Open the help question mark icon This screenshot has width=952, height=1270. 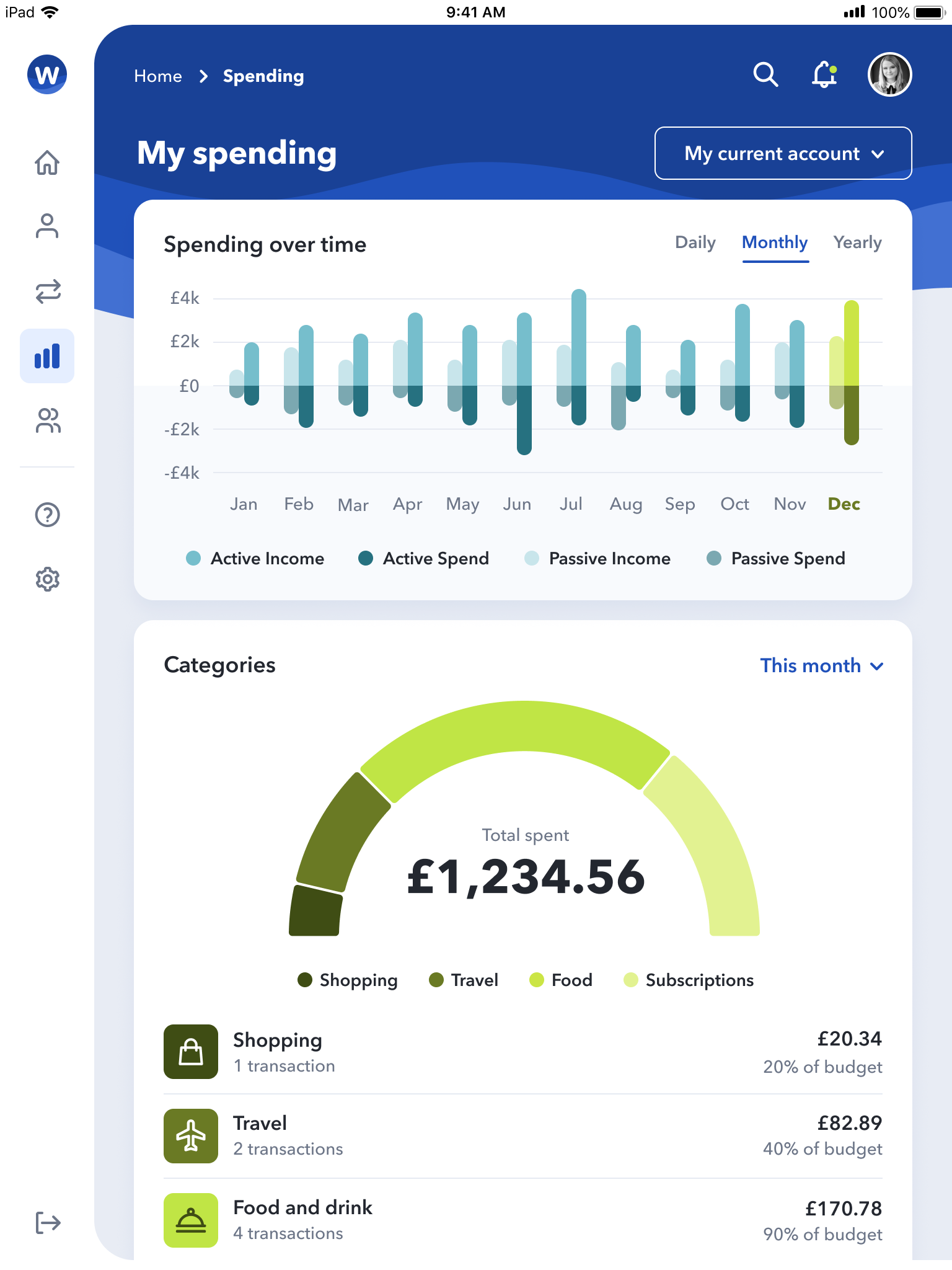pyautogui.click(x=47, y=515)
